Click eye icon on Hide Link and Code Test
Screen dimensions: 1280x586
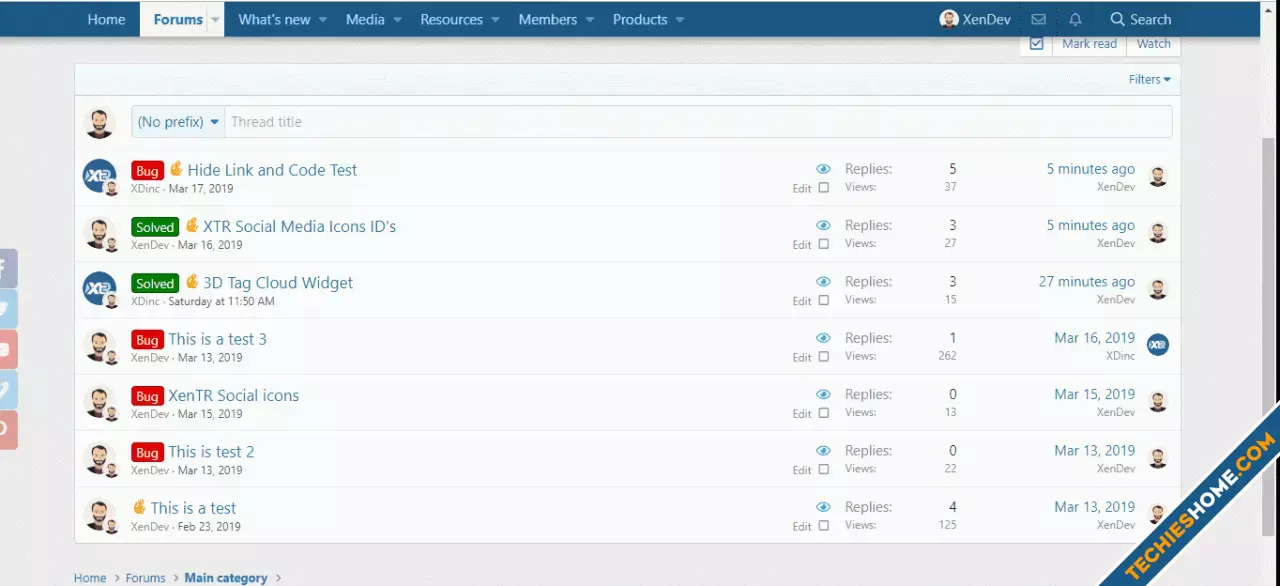823,169
